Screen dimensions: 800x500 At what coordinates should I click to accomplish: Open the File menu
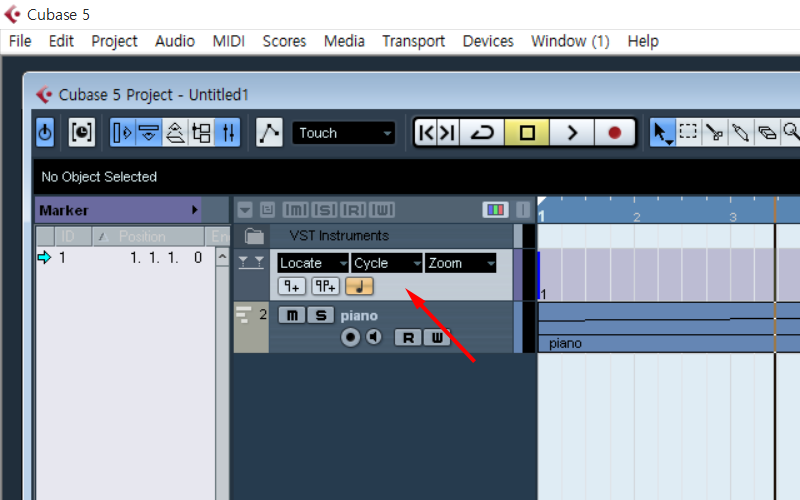(x=20, y=41)
